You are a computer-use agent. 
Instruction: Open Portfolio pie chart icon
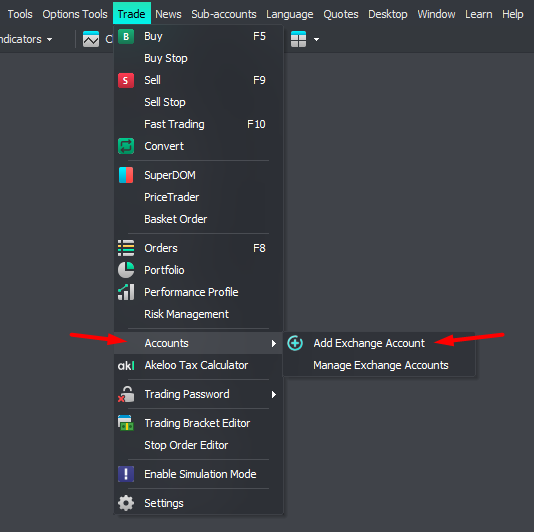(126, 270)
